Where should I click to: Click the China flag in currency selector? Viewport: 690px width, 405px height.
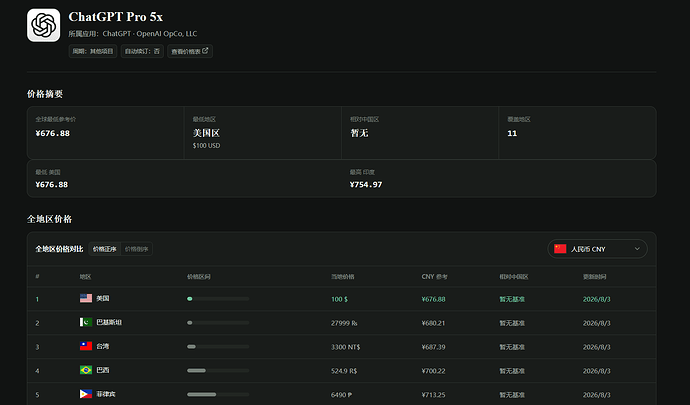click(x=560, y=249)
